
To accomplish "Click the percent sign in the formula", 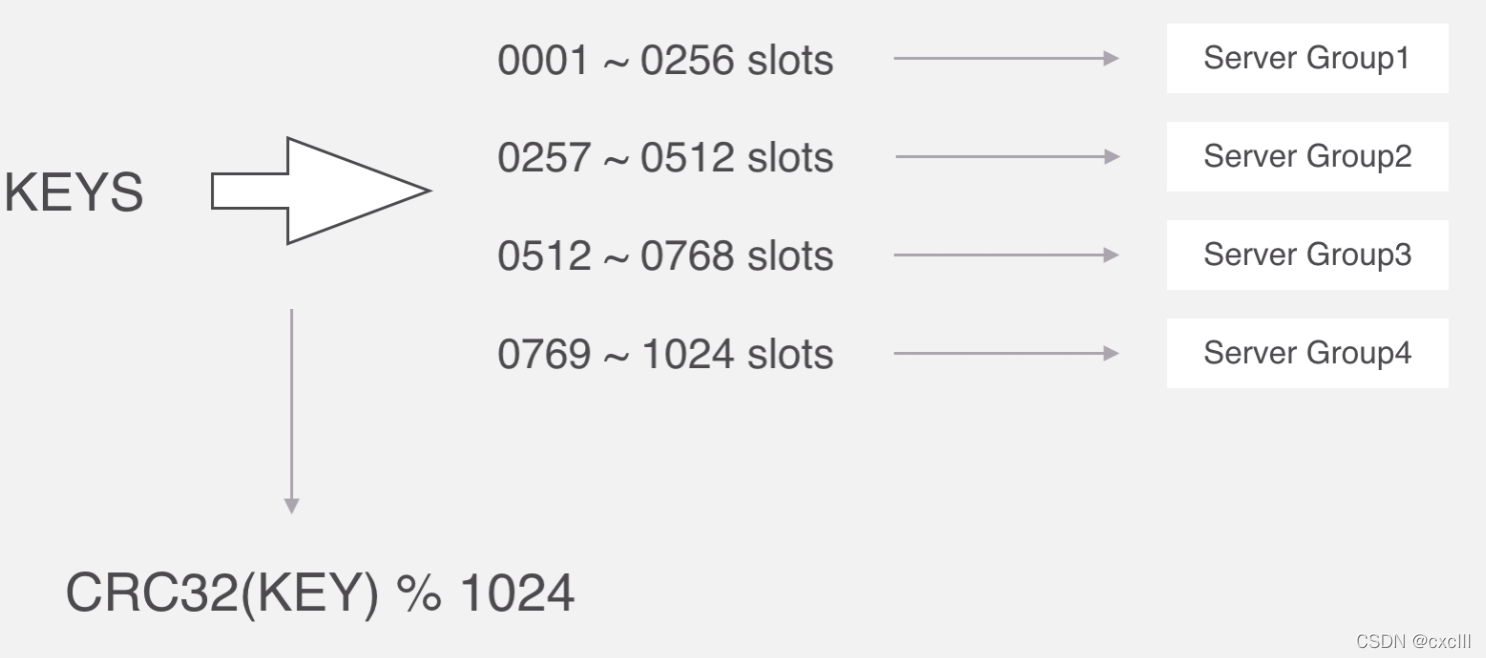I will (419, 593).
